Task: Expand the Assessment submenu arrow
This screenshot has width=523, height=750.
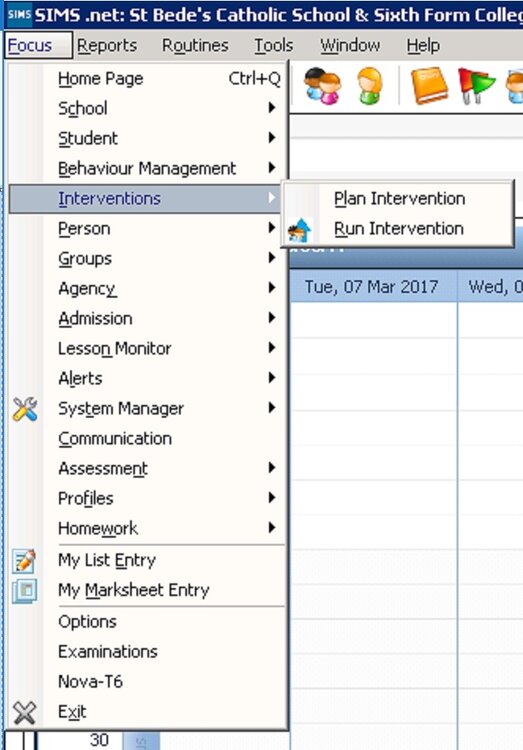Action: tap(272, 468)
